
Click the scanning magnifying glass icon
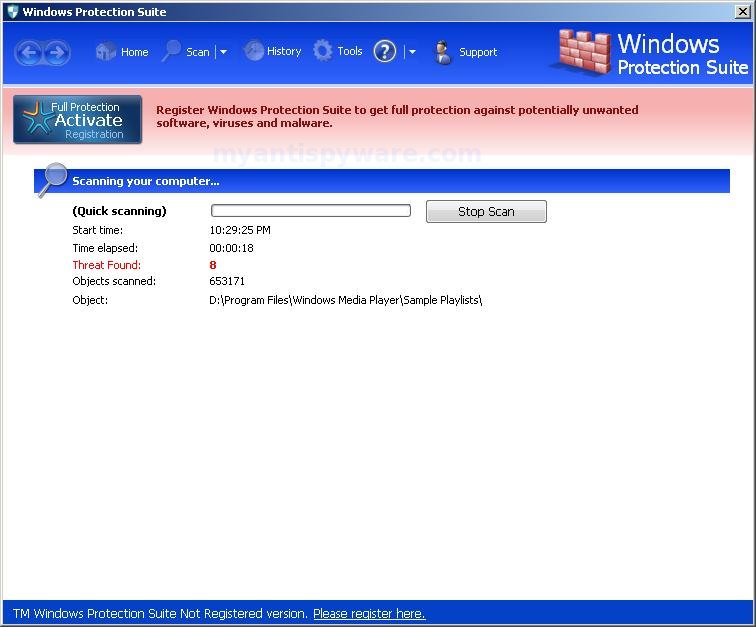[53, 179]
